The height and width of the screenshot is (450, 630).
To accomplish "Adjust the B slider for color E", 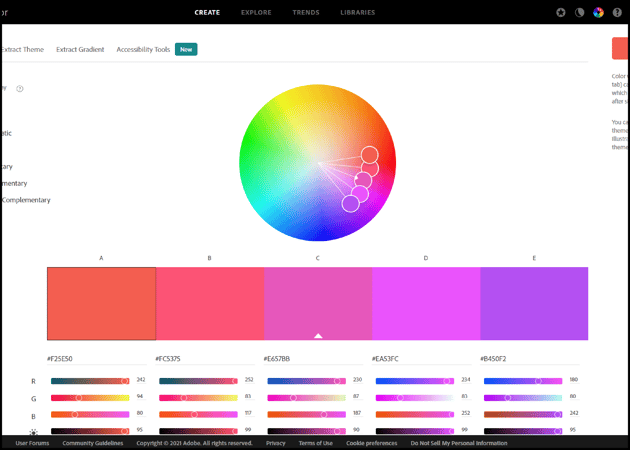I will 523,414.
